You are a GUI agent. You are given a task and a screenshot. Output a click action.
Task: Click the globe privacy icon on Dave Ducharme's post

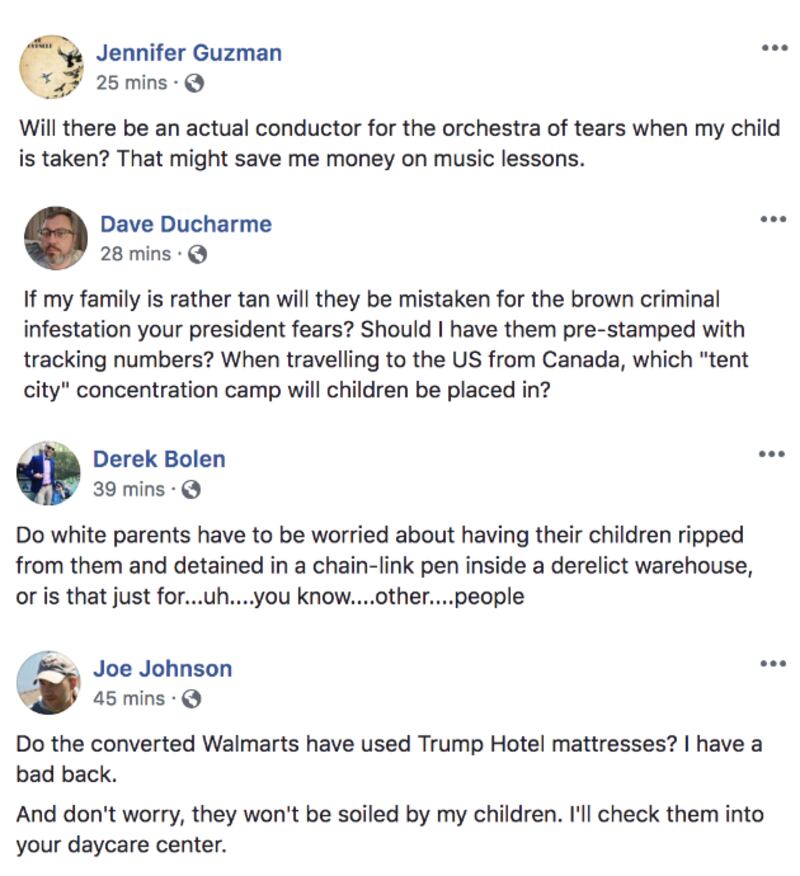tap(198, 255)
